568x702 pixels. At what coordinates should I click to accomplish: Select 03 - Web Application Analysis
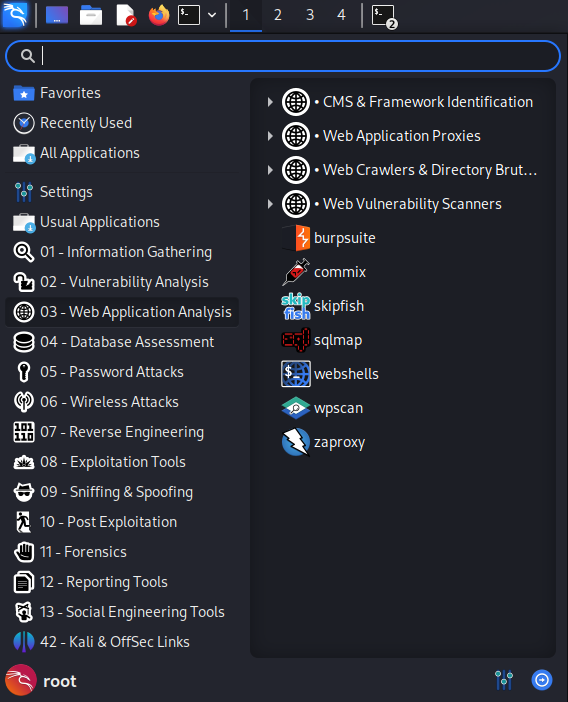click(x=122, y=312)
